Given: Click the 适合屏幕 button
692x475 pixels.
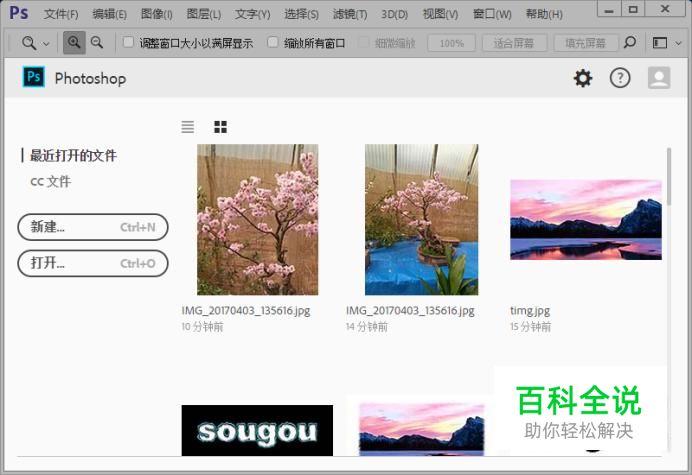Looking at the screenshot, I should pyautogui.click(x=514, y=43).
